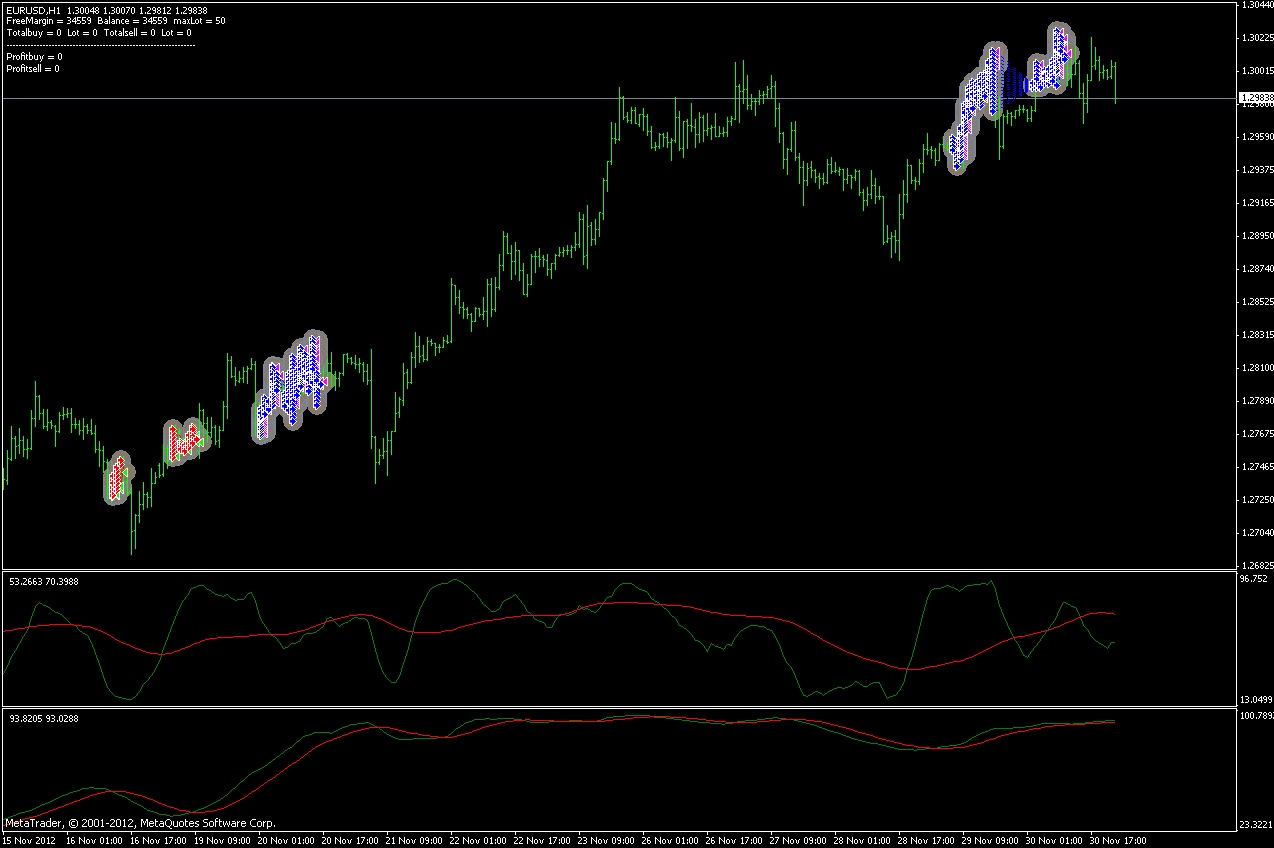Viewport: 1274px width, 848px height.
Task: Click the '30 Nov 17:00' time label
Action: point(1118,841)
